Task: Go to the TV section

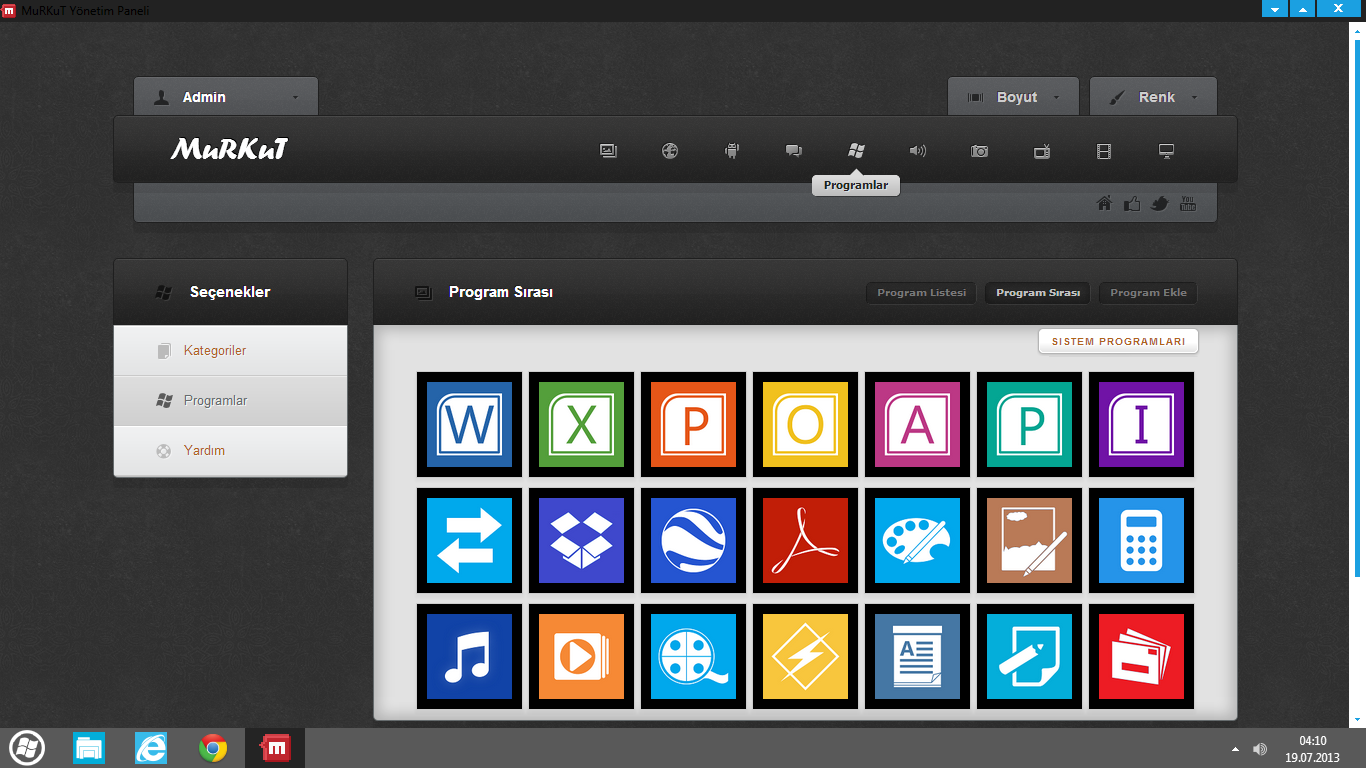Action: click(x=1042, y=151)
